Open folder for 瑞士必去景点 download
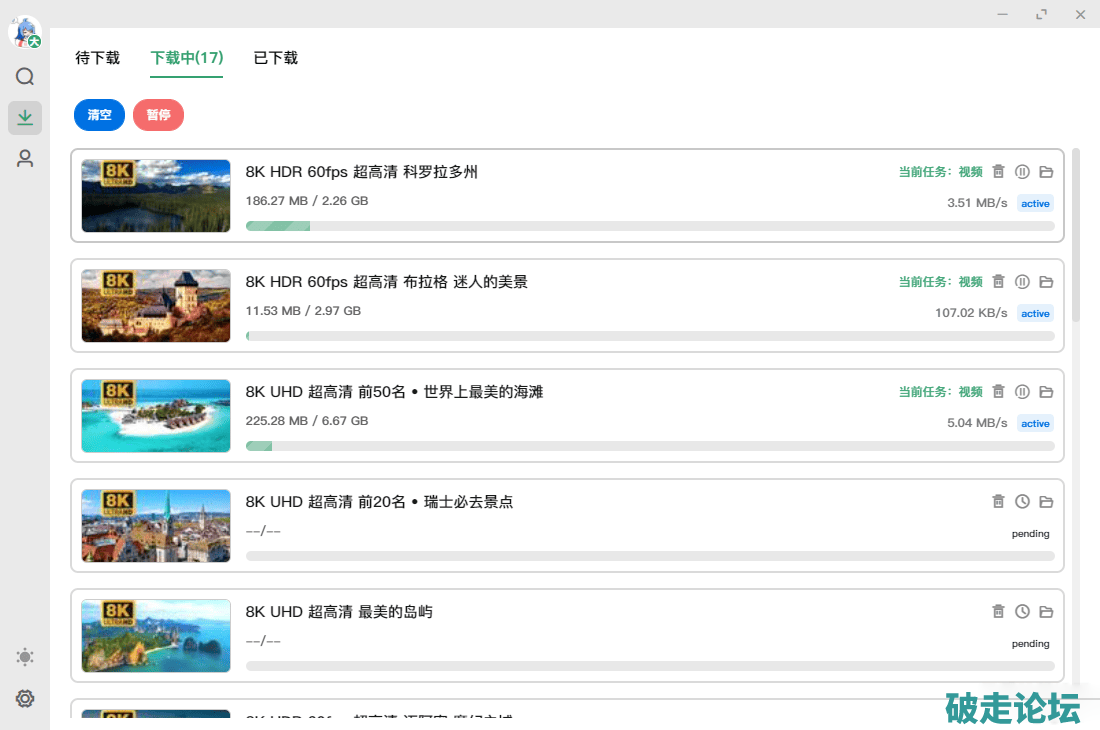The width and height of the screenshot is (1100, 730). click(x=1046, y=502)
